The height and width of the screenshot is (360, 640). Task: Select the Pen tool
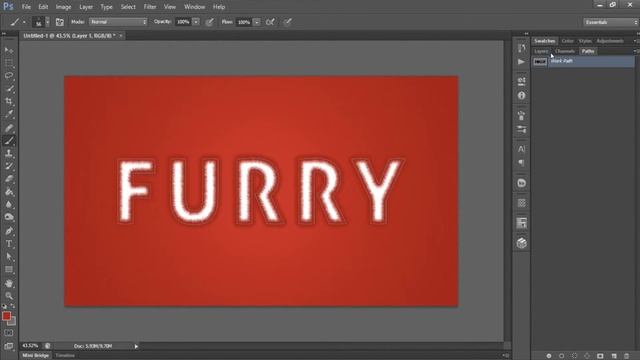point(9,231)
